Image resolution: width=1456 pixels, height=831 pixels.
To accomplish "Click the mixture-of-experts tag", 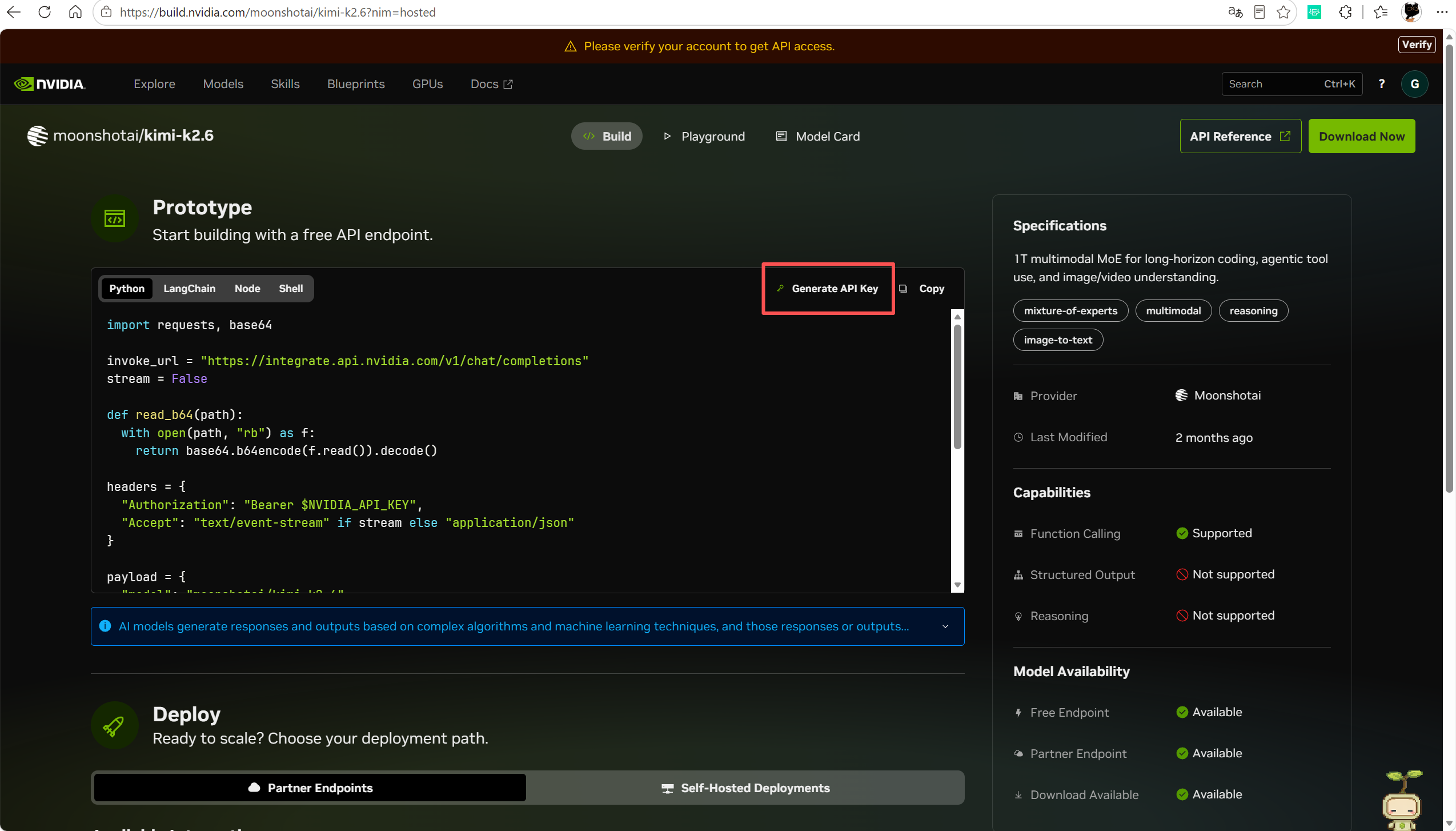I will coord(1070,311).
